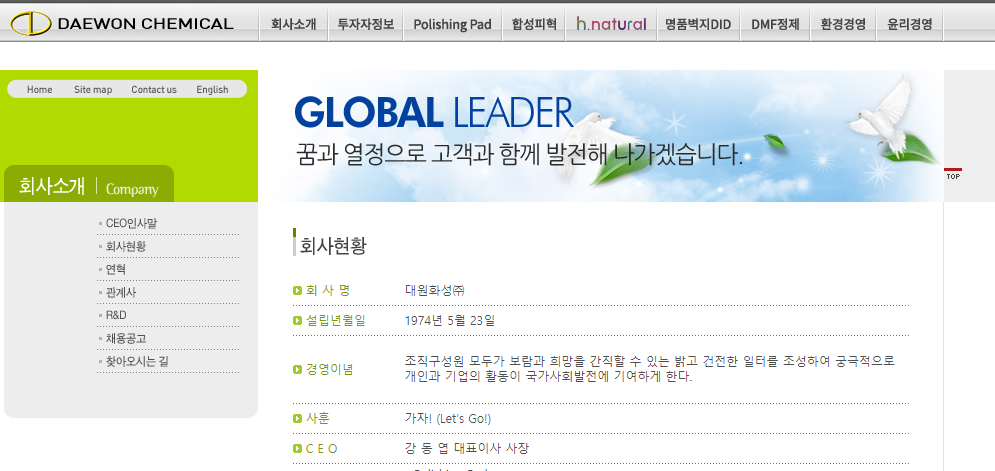
Task: Click the 회 사 명 row label
Action: [x=328, y=291]
